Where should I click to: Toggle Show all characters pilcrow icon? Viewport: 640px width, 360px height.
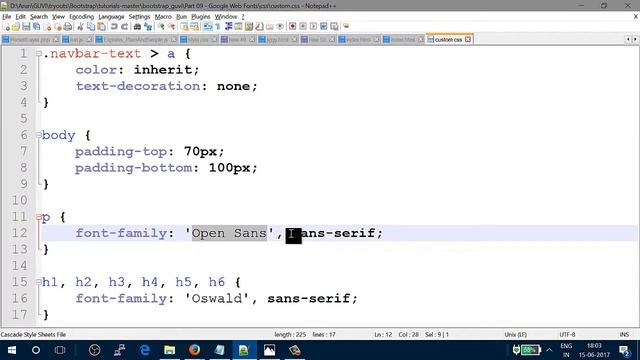click(x=218, y=27)
